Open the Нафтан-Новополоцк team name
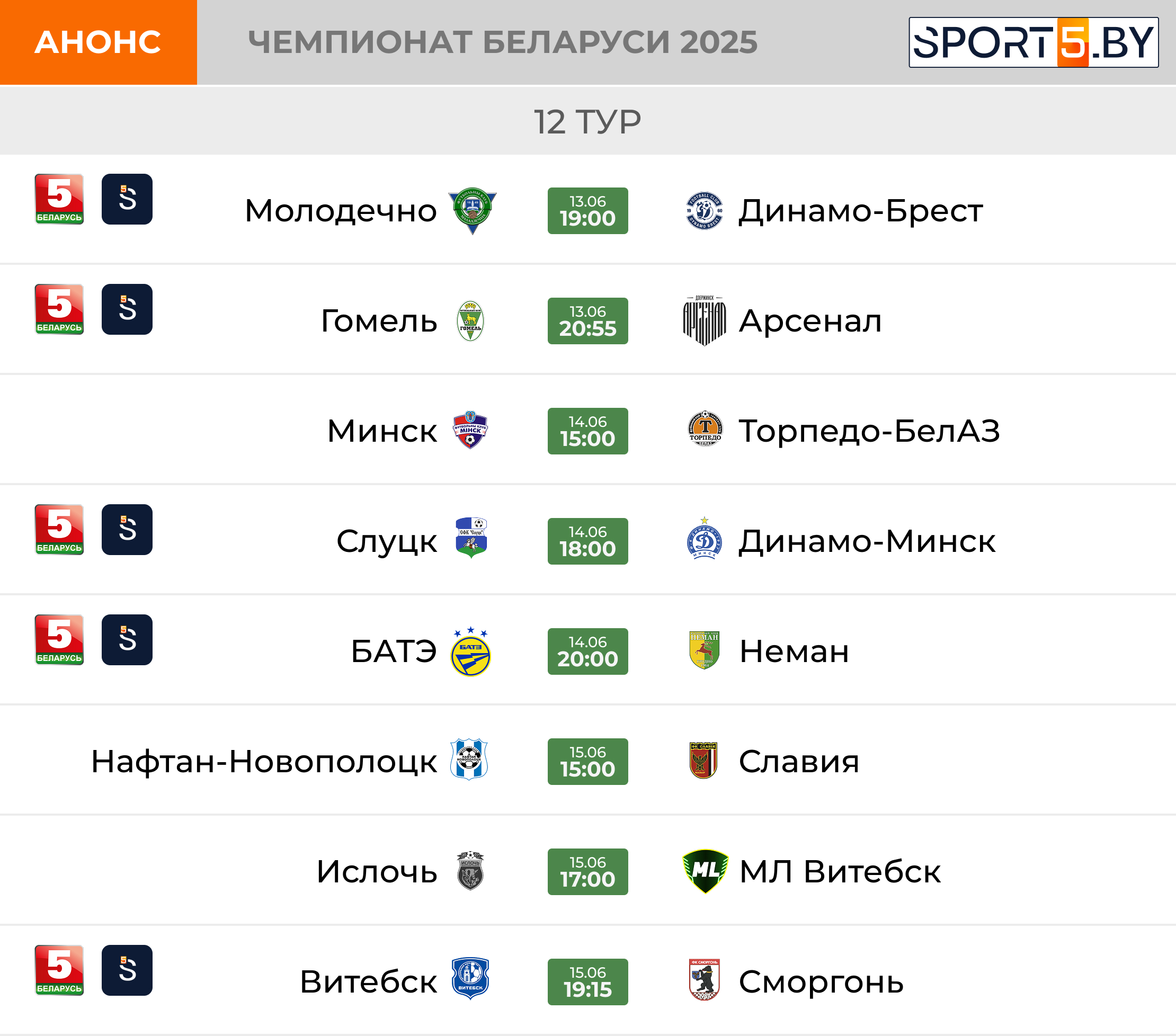 (264, 762)
